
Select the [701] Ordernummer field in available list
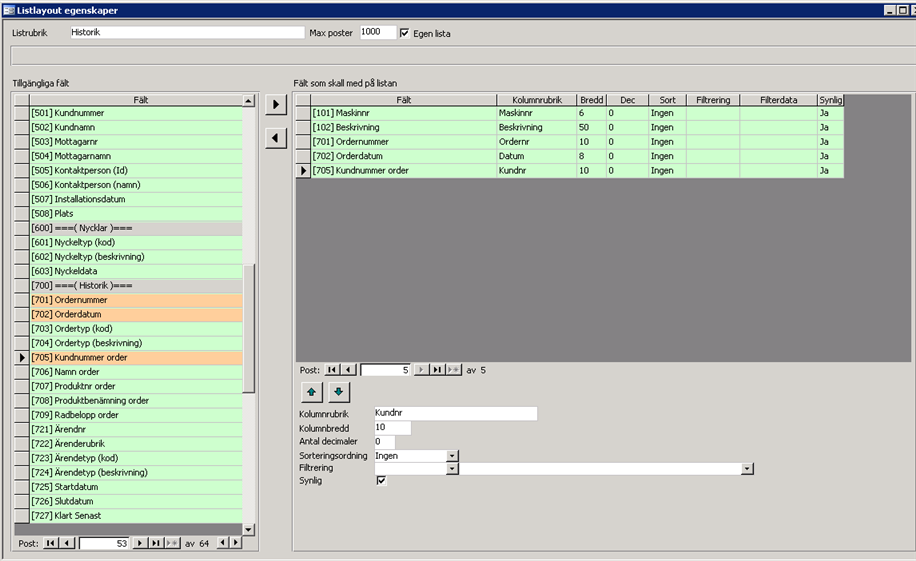point(135,300)
